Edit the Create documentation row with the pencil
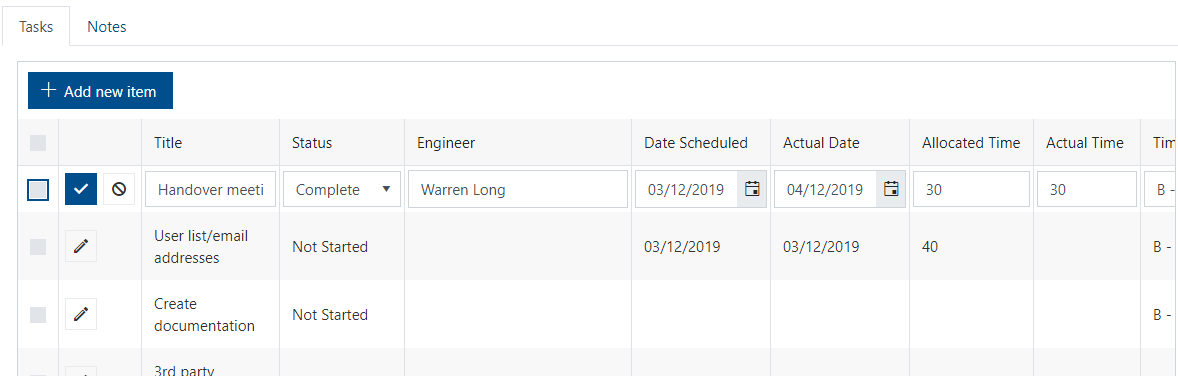This screenshot has height=376, width=1178. point(81,314)
